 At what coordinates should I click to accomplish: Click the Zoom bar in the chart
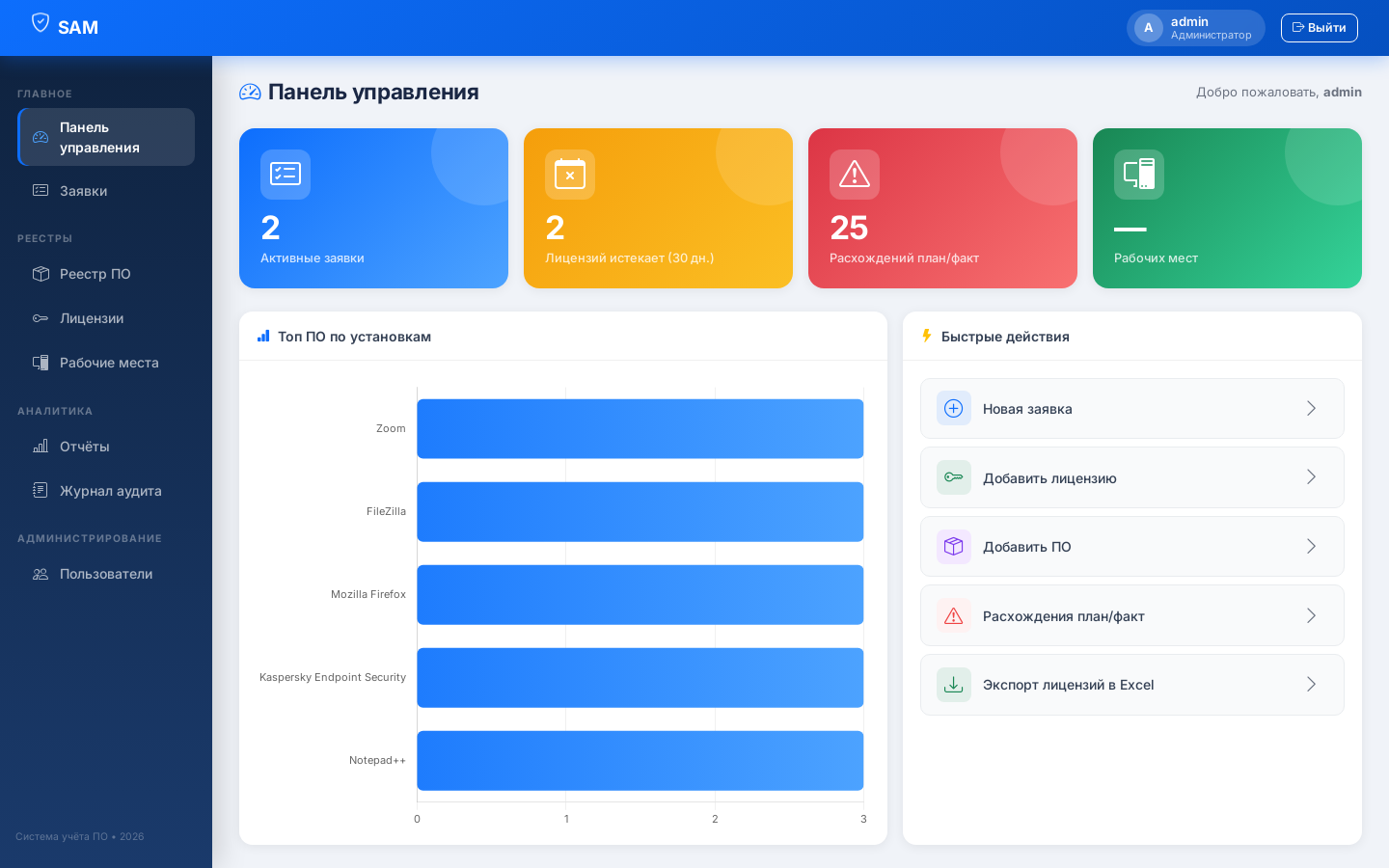click(x=640, y=428)
